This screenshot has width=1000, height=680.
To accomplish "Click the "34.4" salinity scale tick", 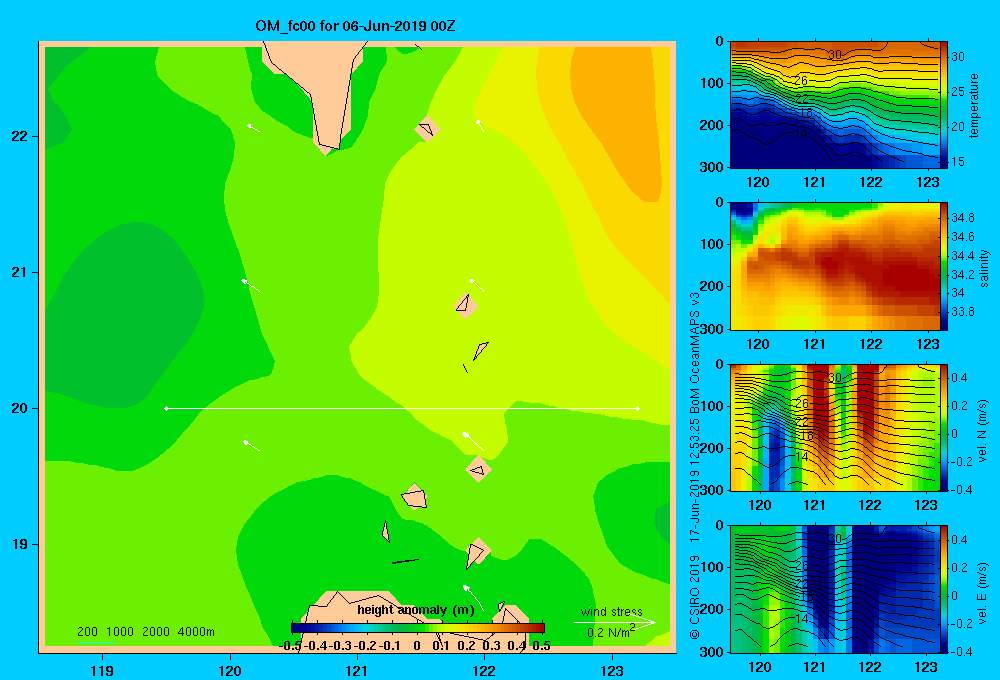I will click(963, 256).
